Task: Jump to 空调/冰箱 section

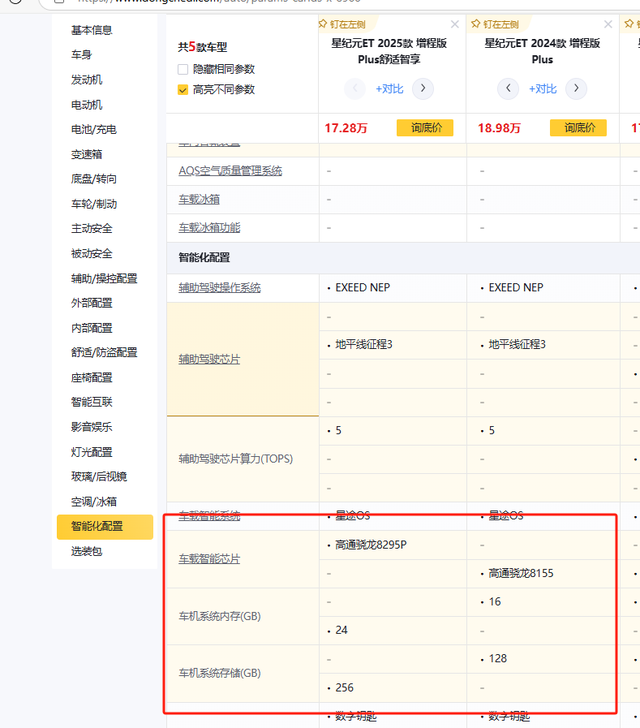Action: click(93, 502)
